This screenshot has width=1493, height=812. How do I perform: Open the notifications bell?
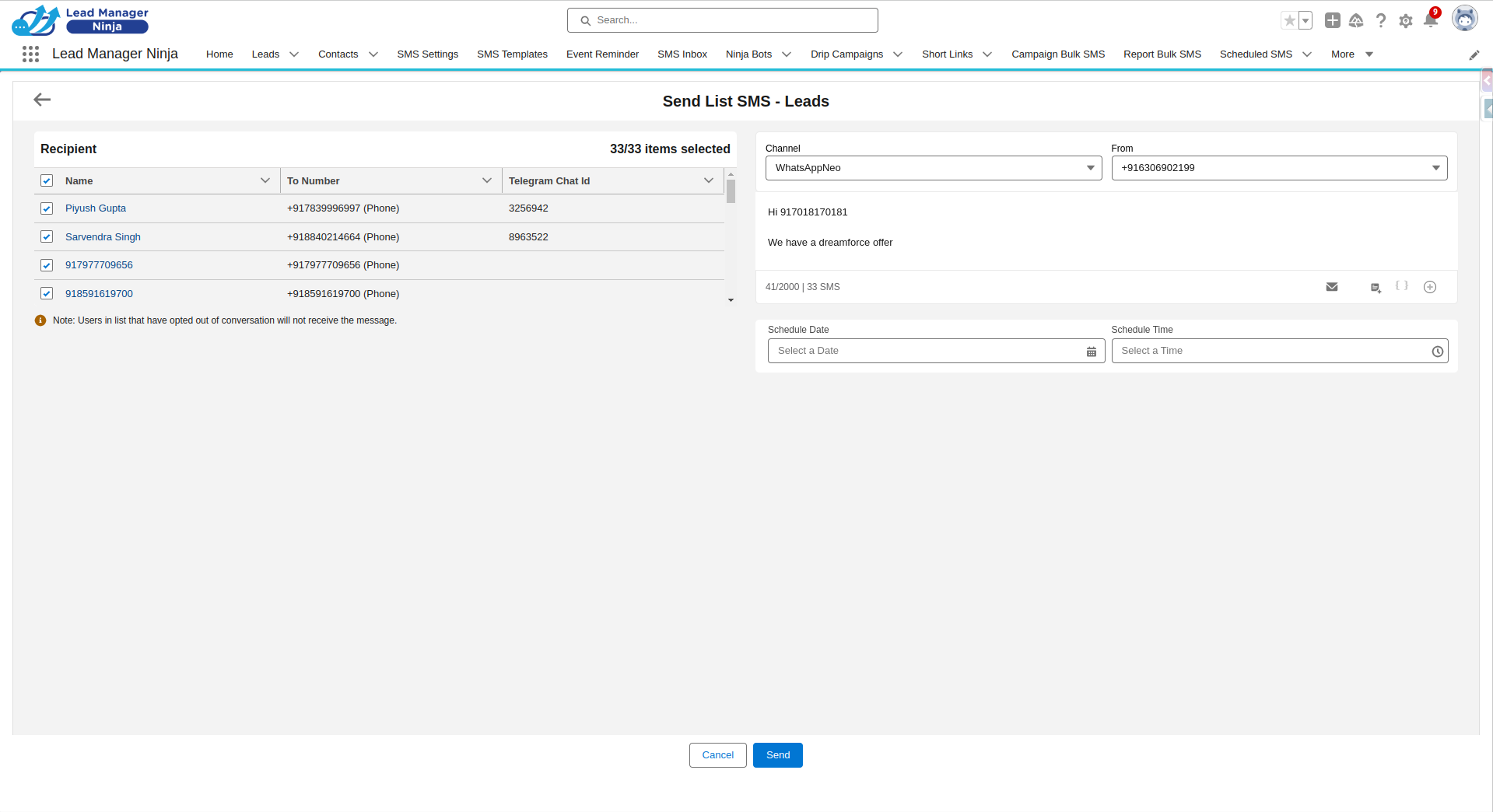click(1431, 20)
